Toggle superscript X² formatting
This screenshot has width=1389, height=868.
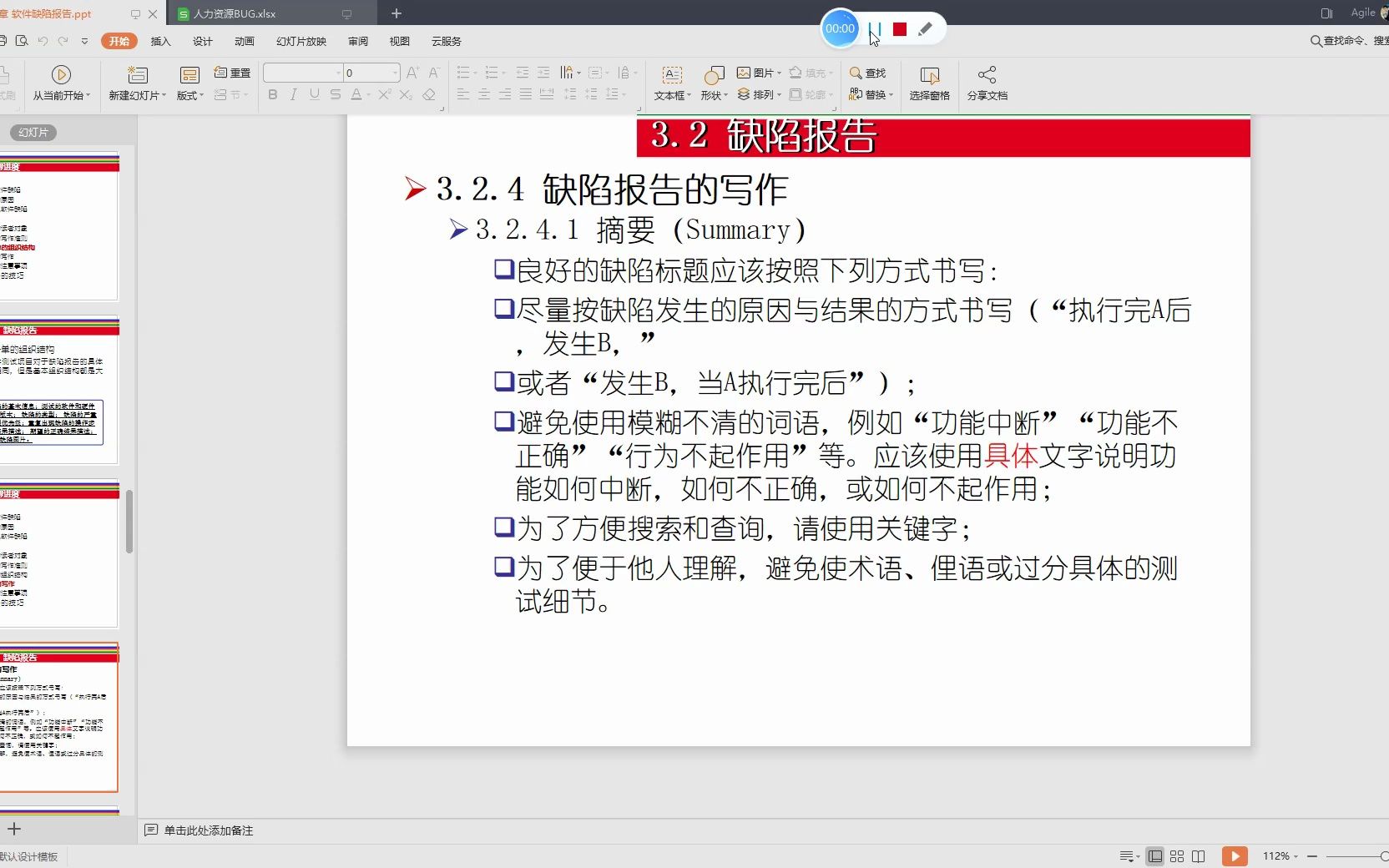[384, 95]
